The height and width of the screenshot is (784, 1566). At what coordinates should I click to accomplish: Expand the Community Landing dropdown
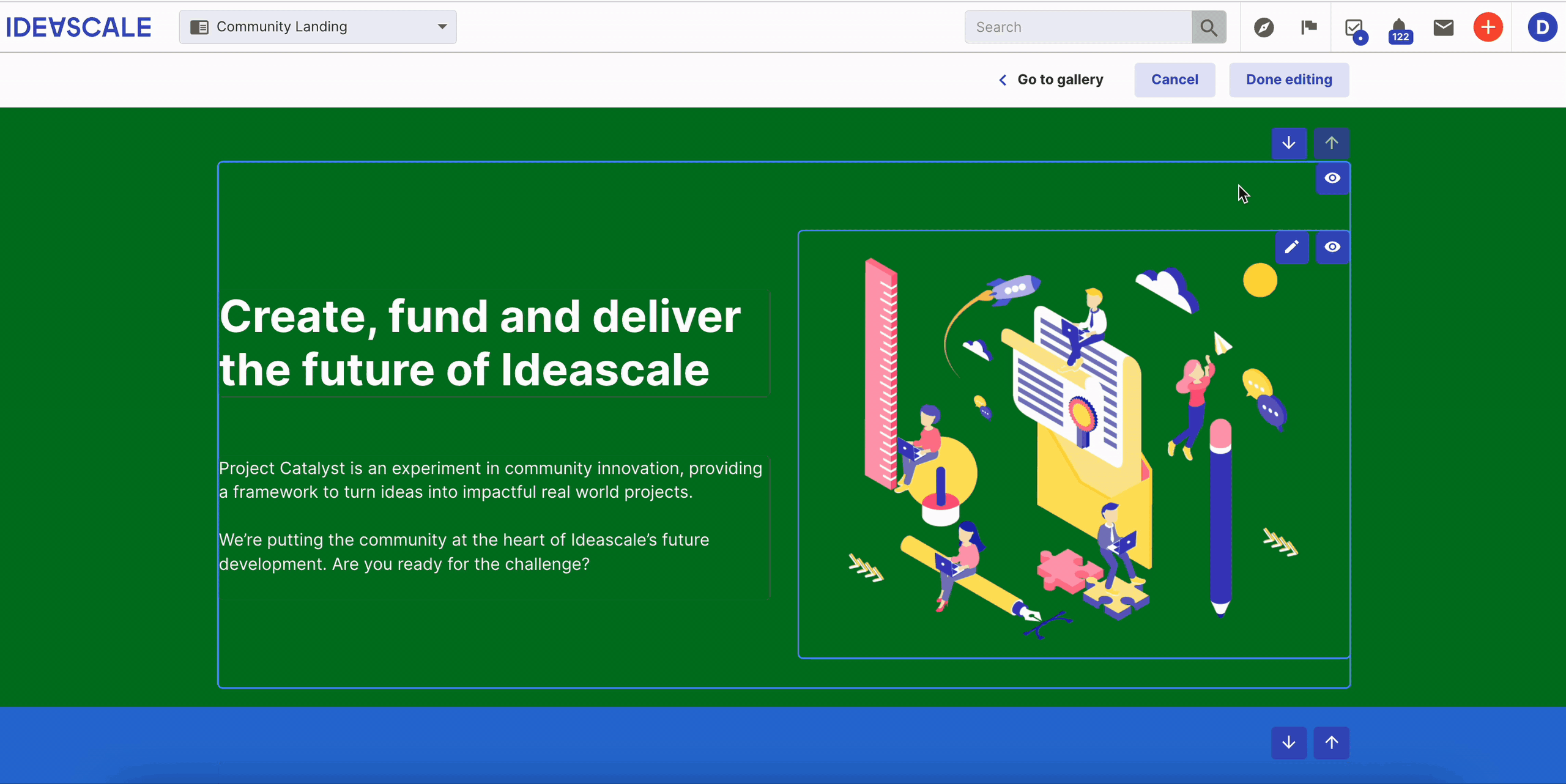317,27
